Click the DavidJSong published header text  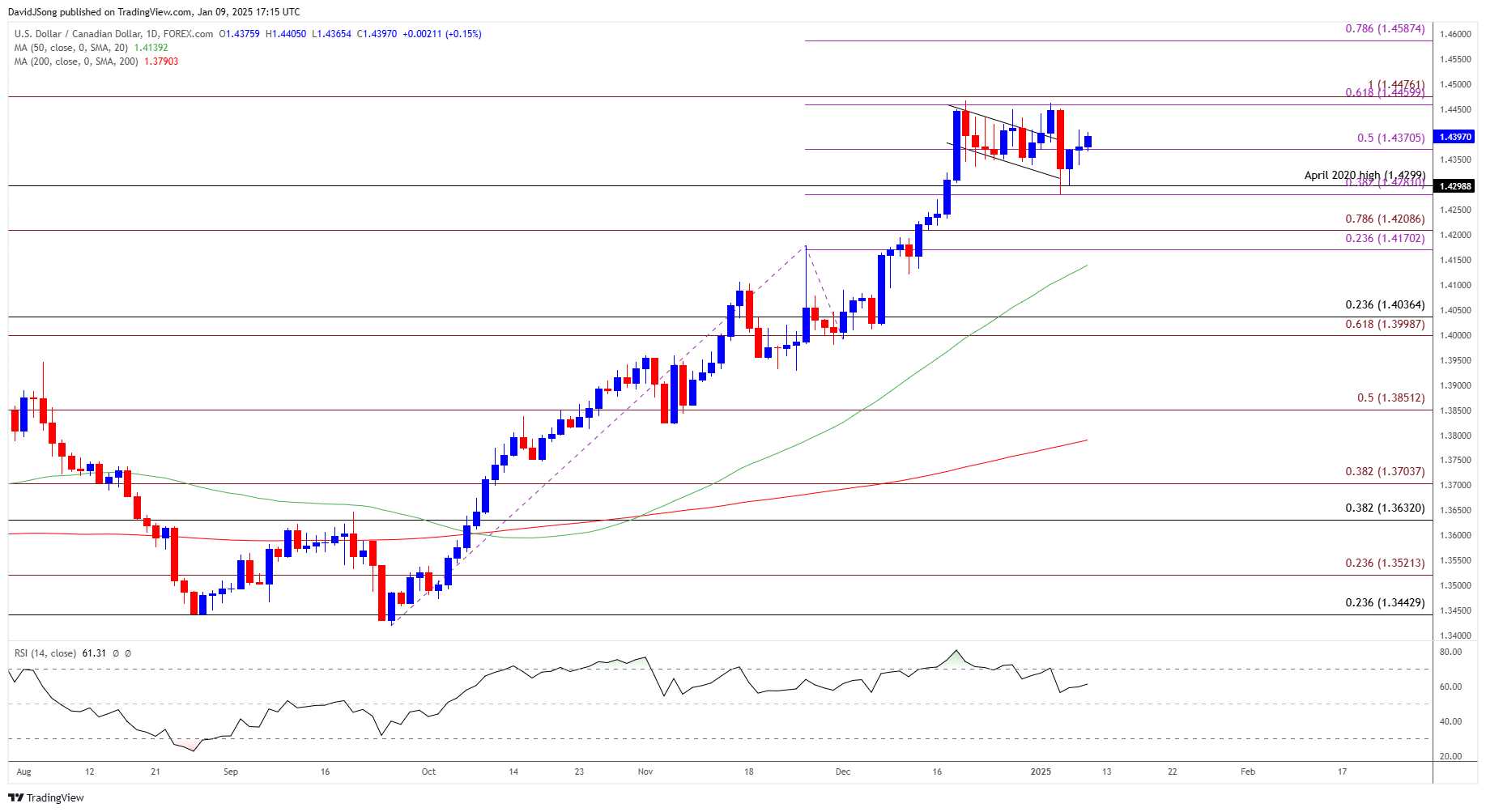(x=154, y=12)
